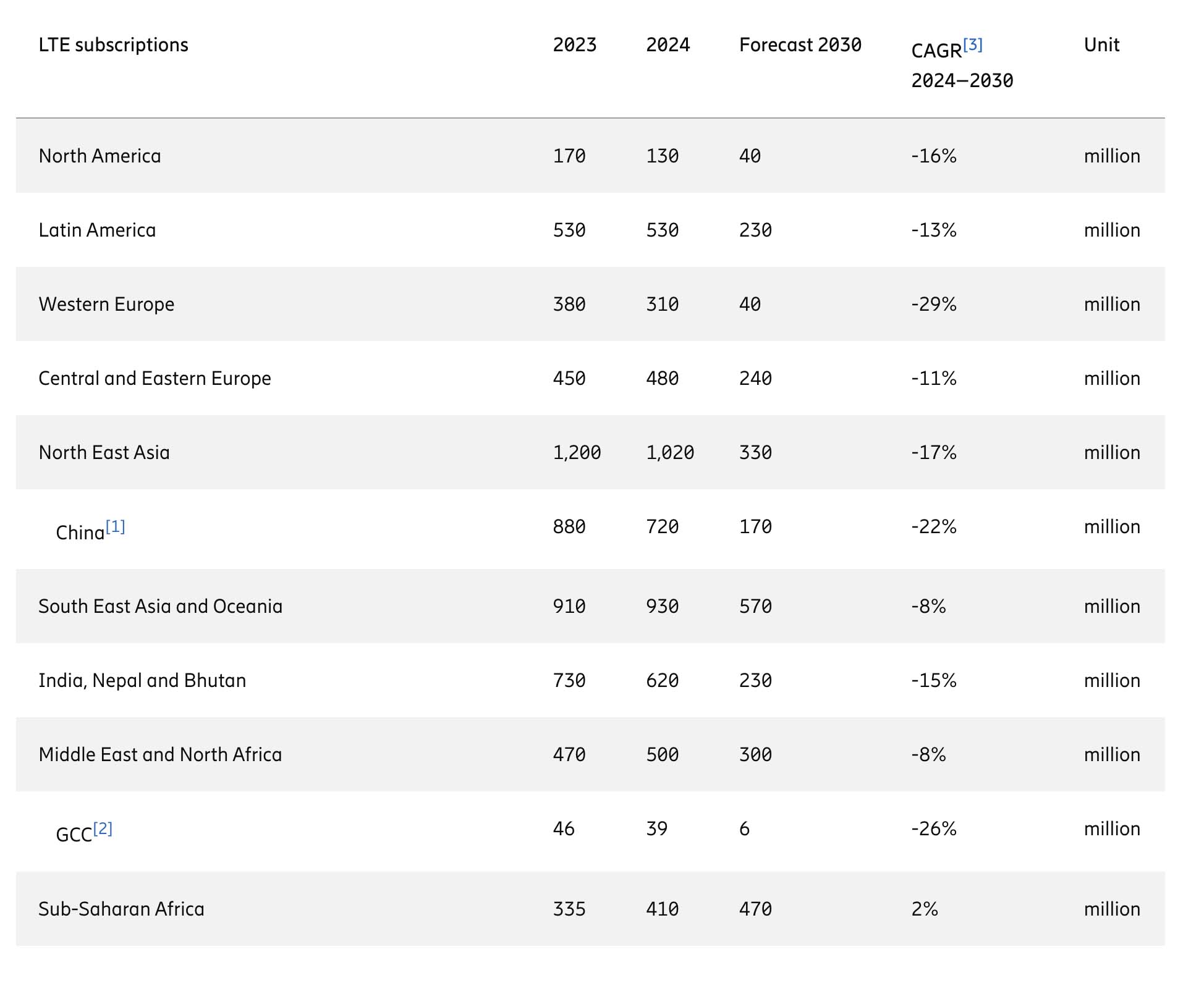1204x986 pixels.
Task: Select the Forecast 2030 column header
Action: pos(800,45)
